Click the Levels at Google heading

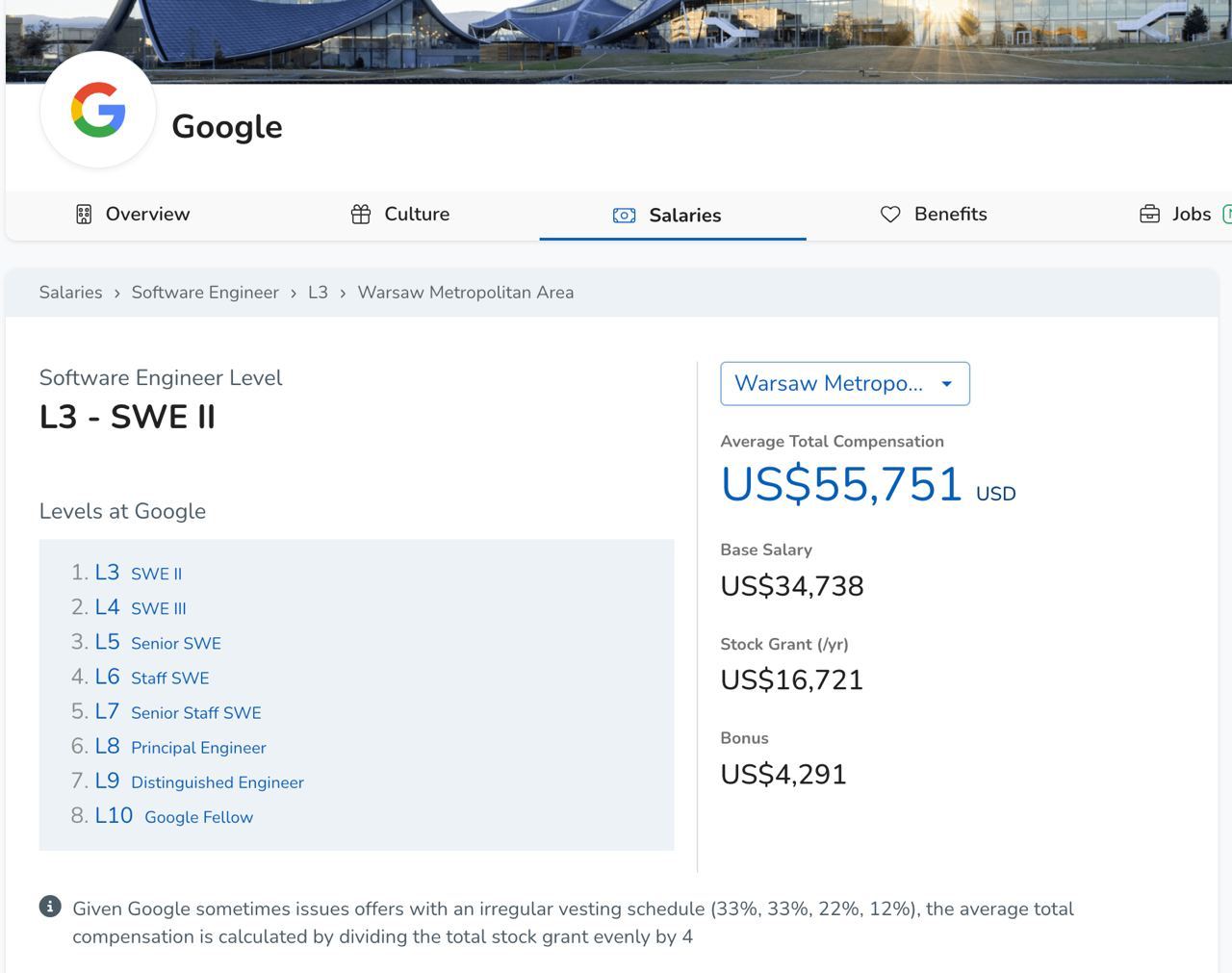[122, 511]
